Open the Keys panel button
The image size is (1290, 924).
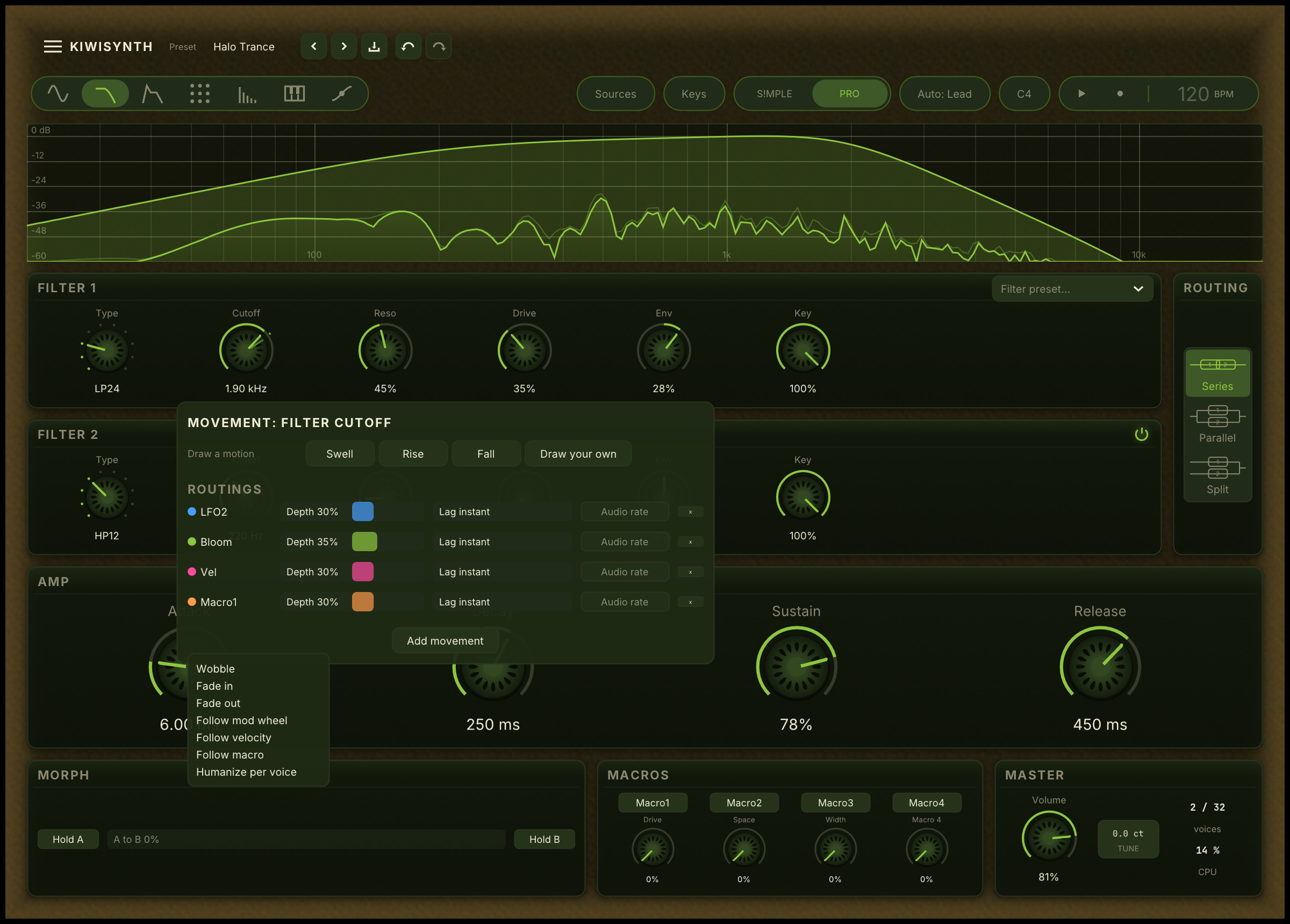click(694, 94)
